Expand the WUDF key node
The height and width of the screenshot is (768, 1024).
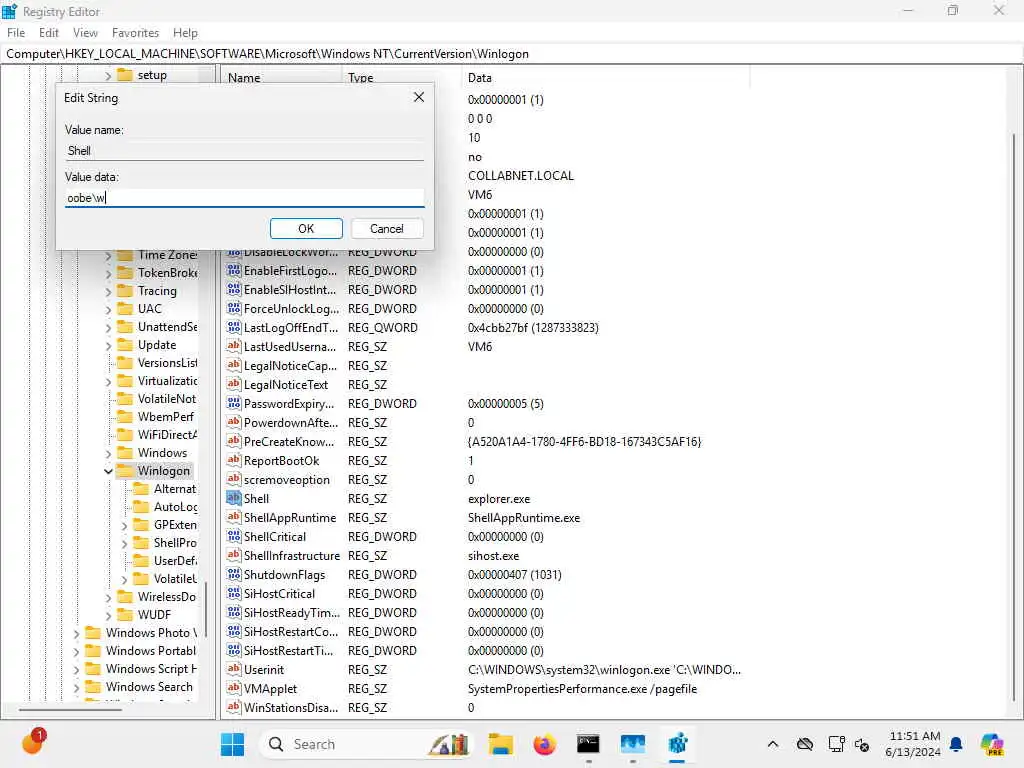tap(108, 615)
